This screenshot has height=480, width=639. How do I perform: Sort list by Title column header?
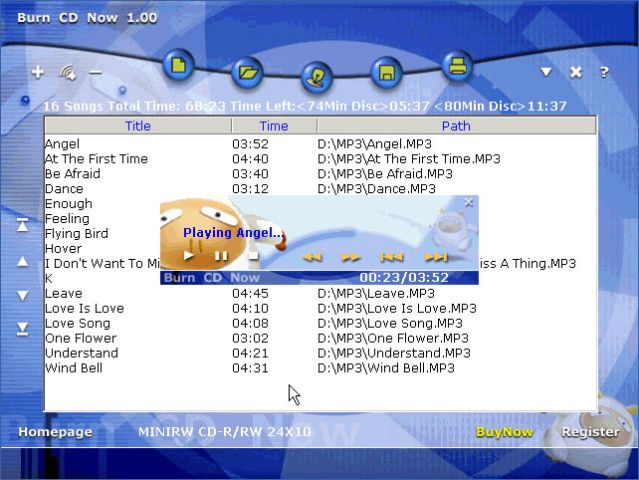pyautogui.click(x=138, y=126)
